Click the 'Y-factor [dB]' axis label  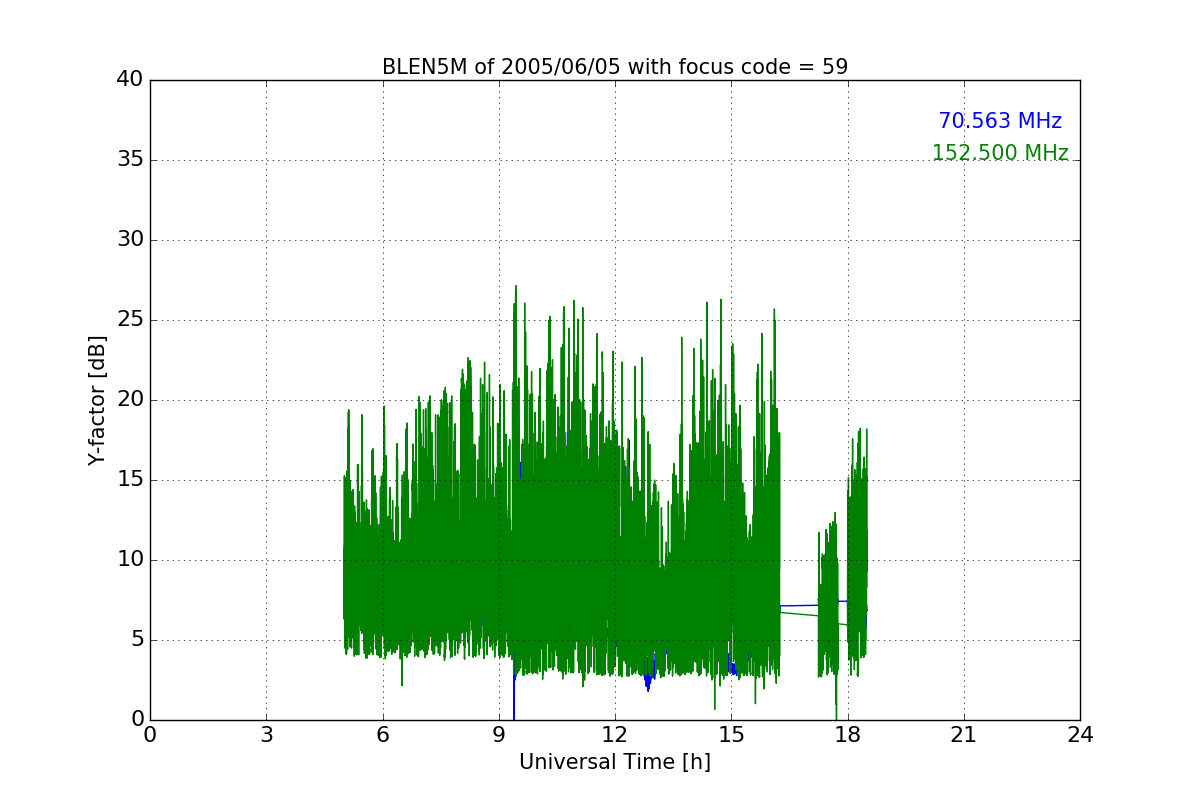[x=97, y=400]
